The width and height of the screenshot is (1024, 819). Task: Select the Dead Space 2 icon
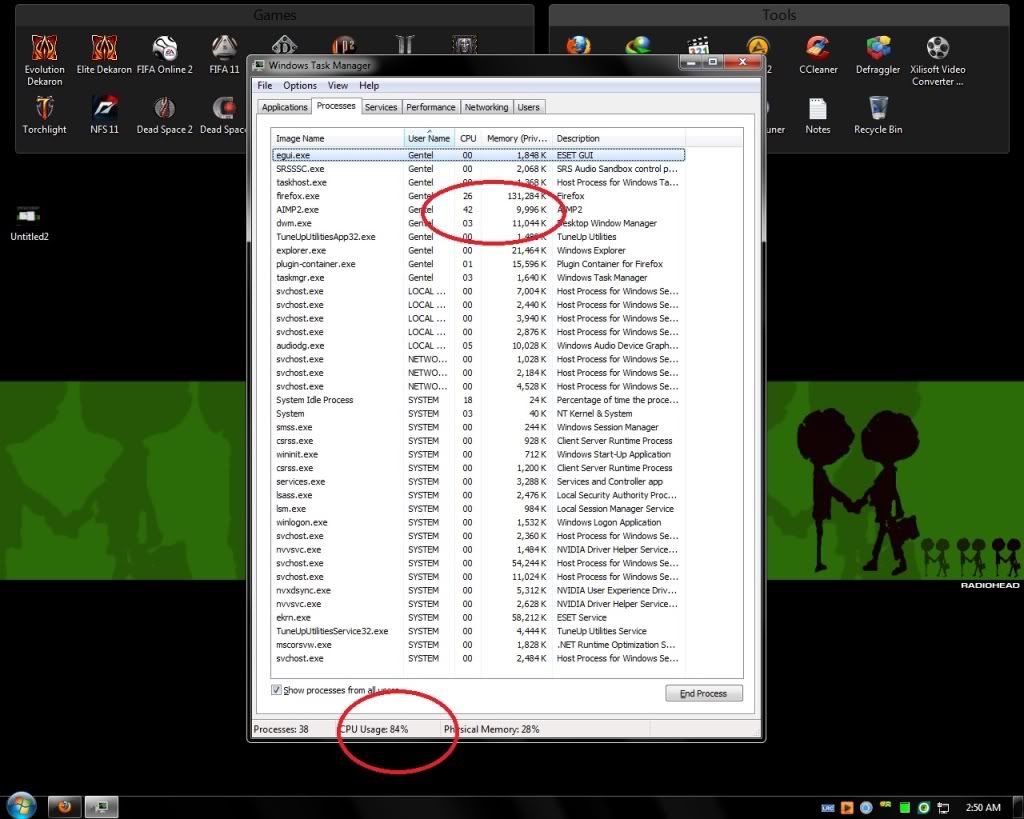point(165,115)
